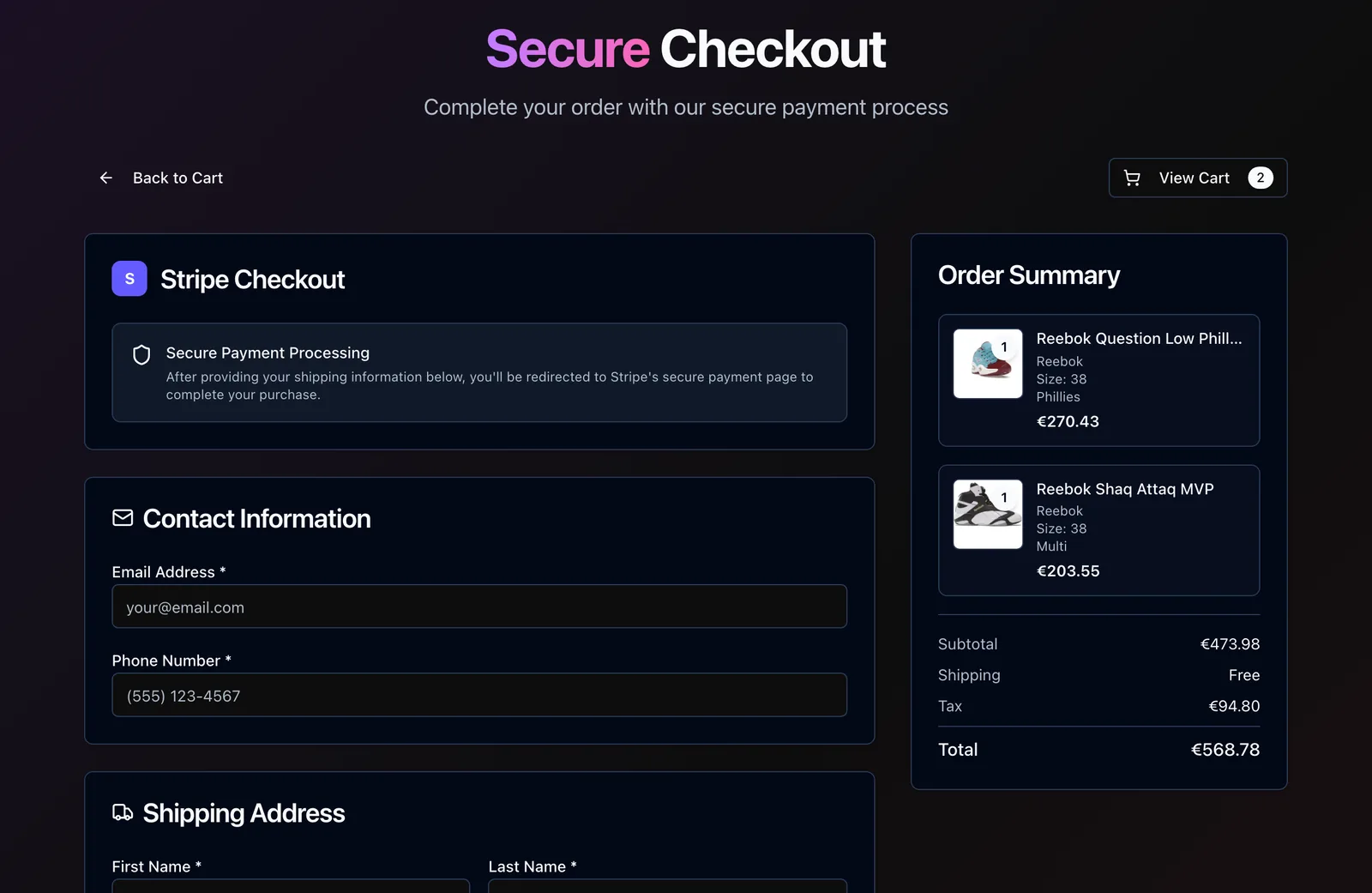Click the Tax value €94.80

click(1234, 706)
